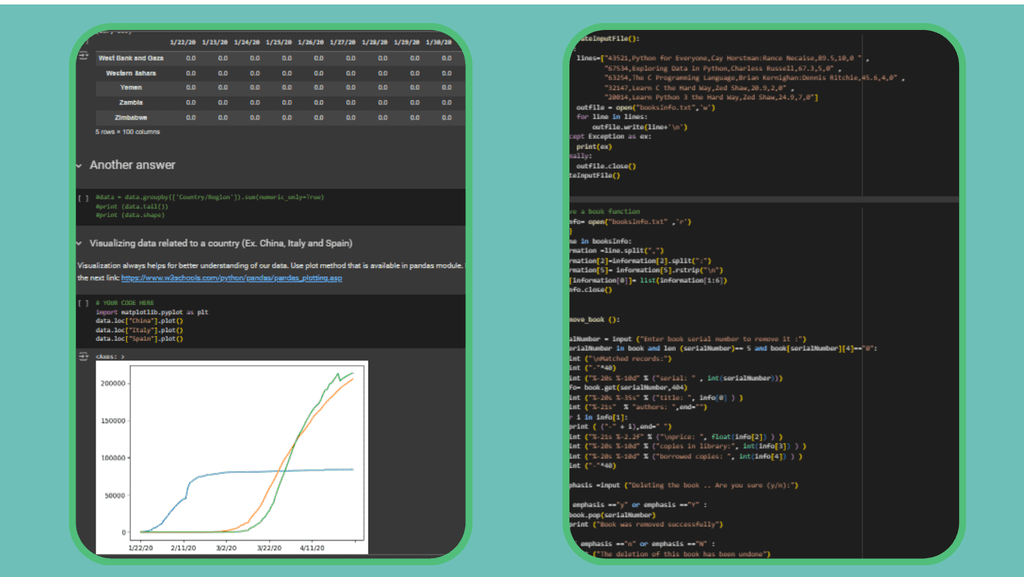
Task: Click the book.pop(serialNumber) code line
Action: tap(613, 515)
